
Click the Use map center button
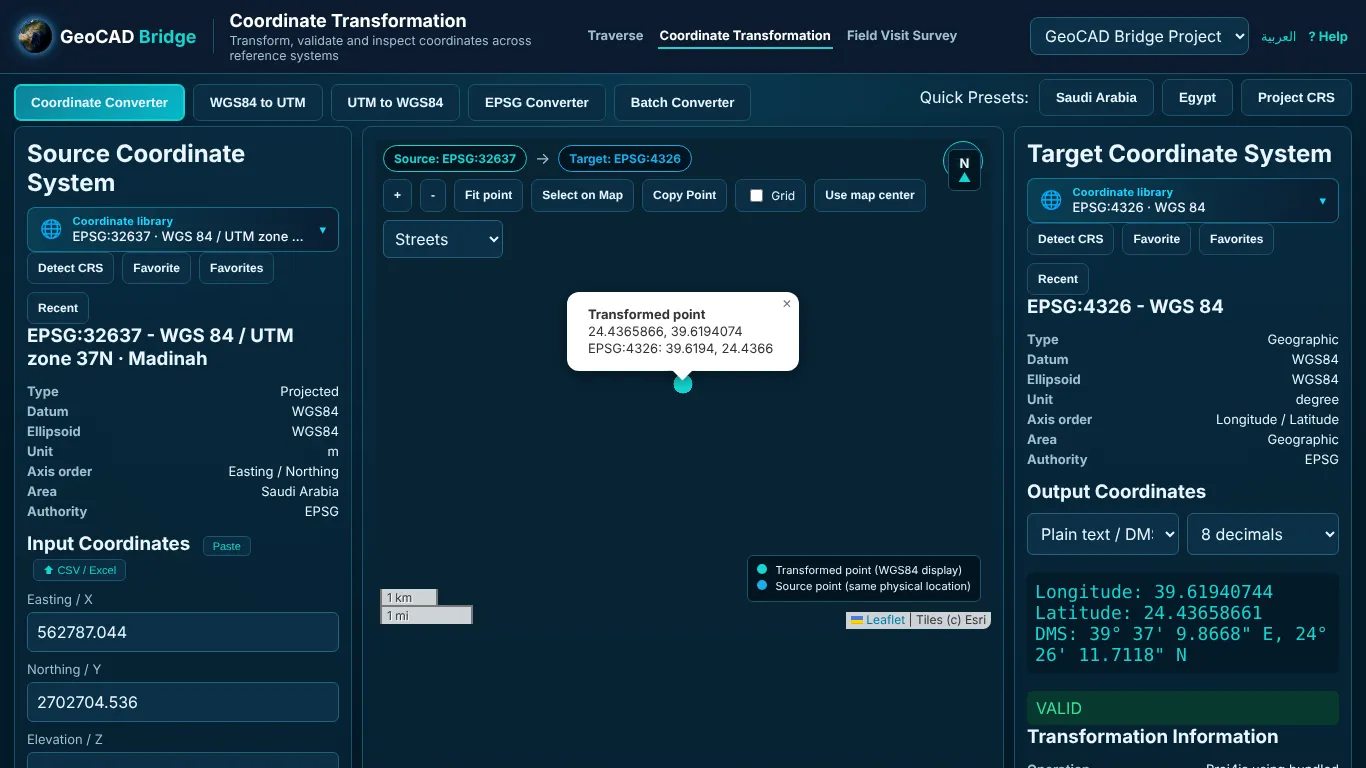[870, 195]
